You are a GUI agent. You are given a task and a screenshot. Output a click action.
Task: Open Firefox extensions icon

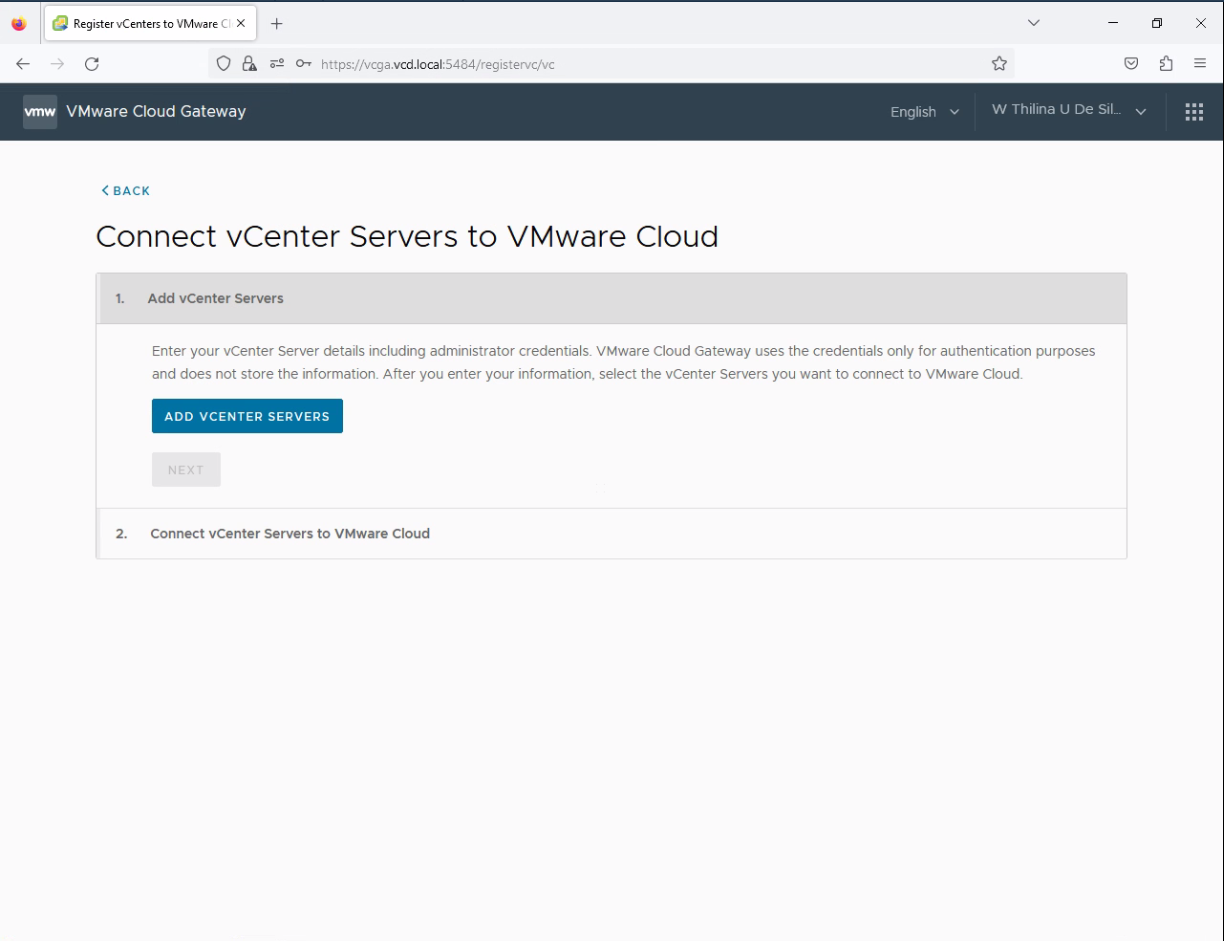click(1166, 64)
